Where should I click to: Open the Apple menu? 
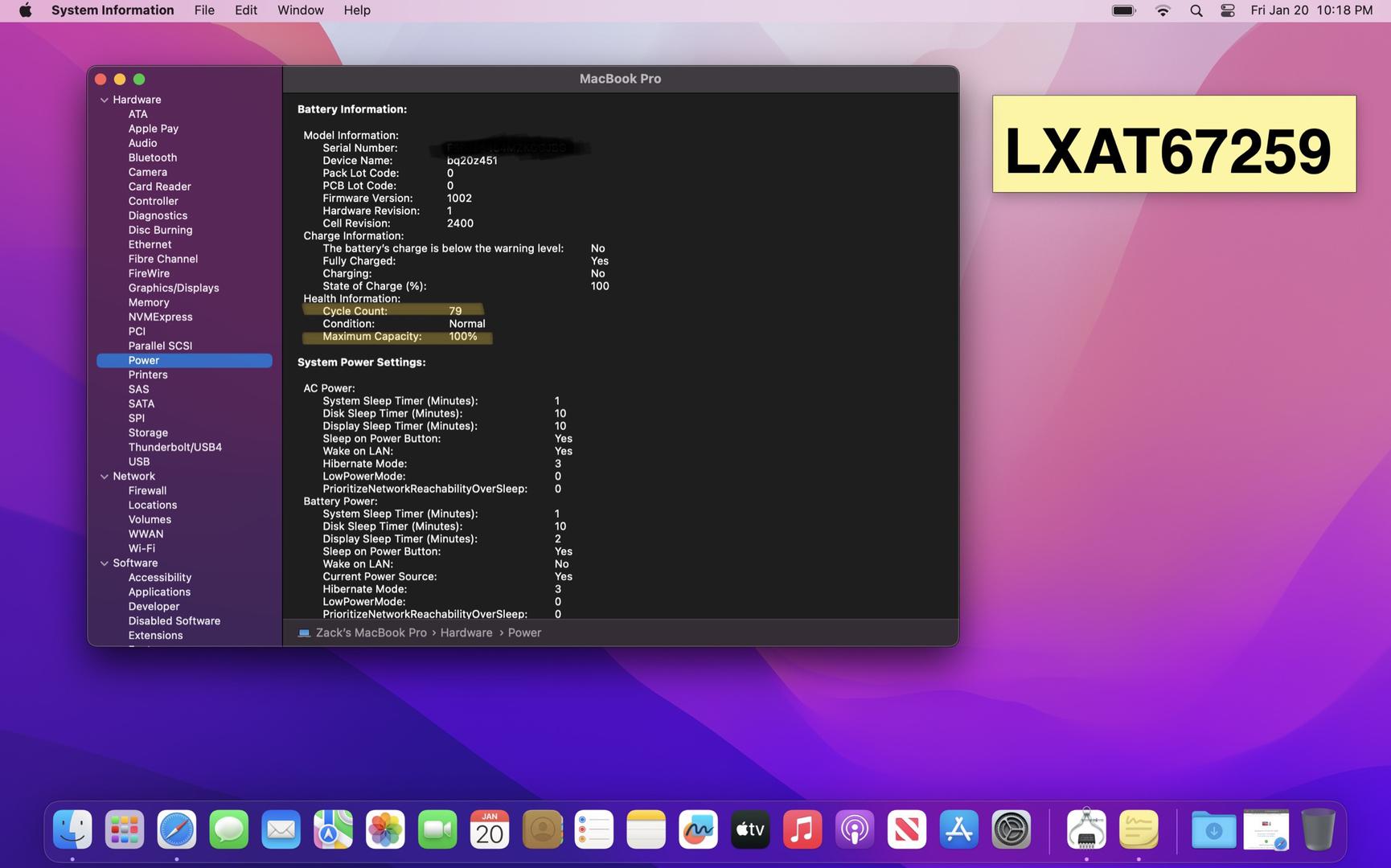point(25,10)
